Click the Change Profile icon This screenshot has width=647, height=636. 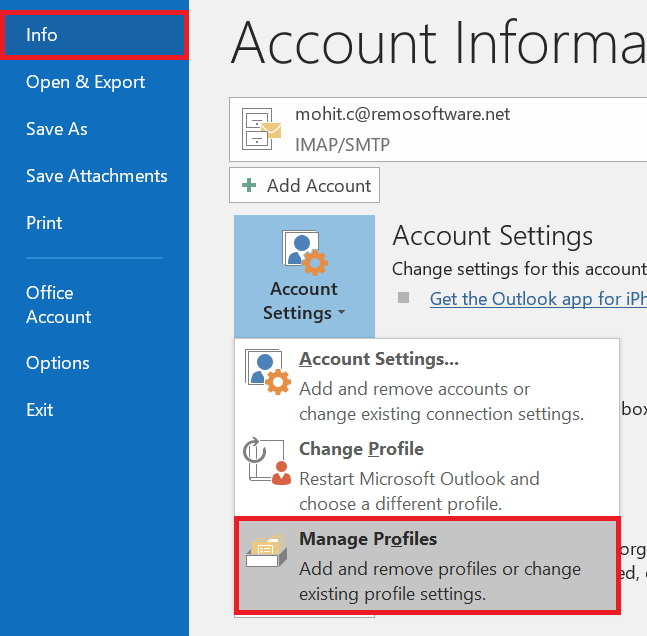[x=267, y=462]
